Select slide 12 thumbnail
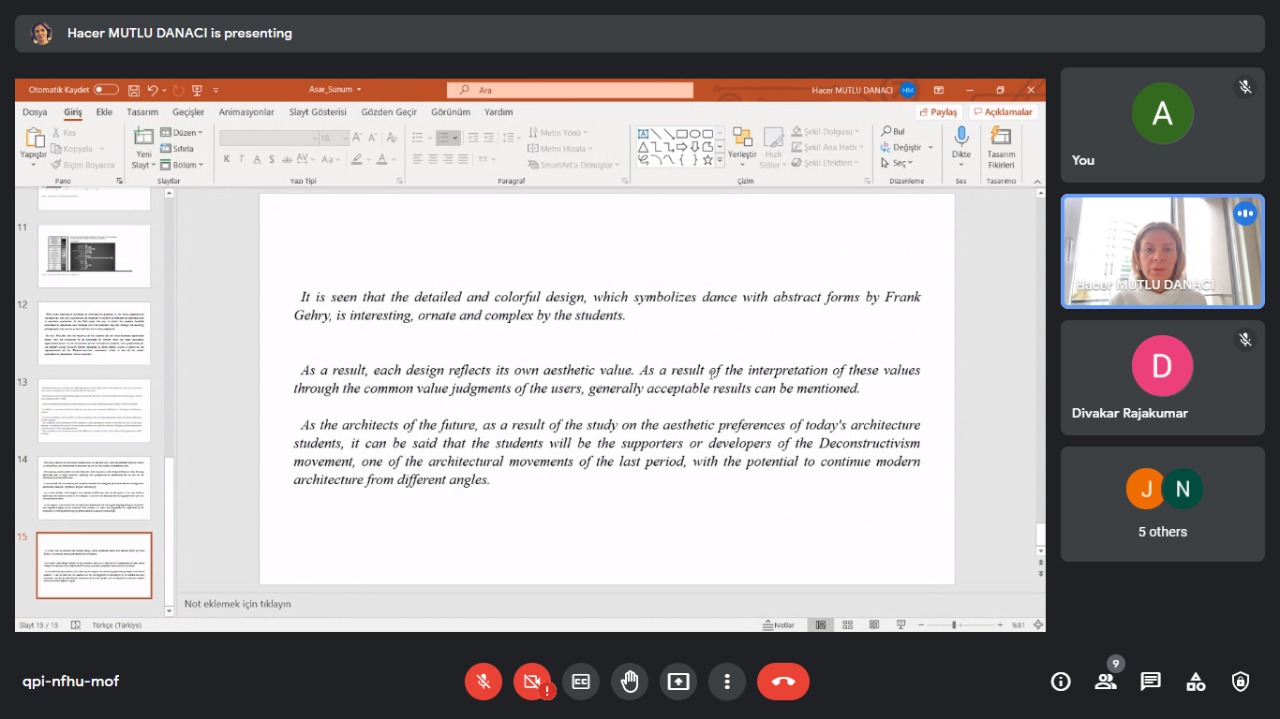This screenshot has height=719, width=1280. pos(94,333)
